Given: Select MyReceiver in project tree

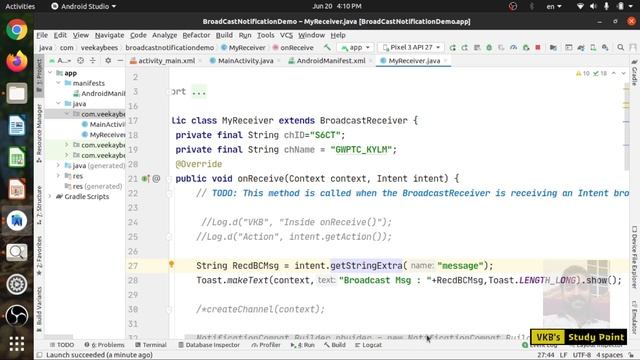Looking at the screenshot, I should (103, 134).
